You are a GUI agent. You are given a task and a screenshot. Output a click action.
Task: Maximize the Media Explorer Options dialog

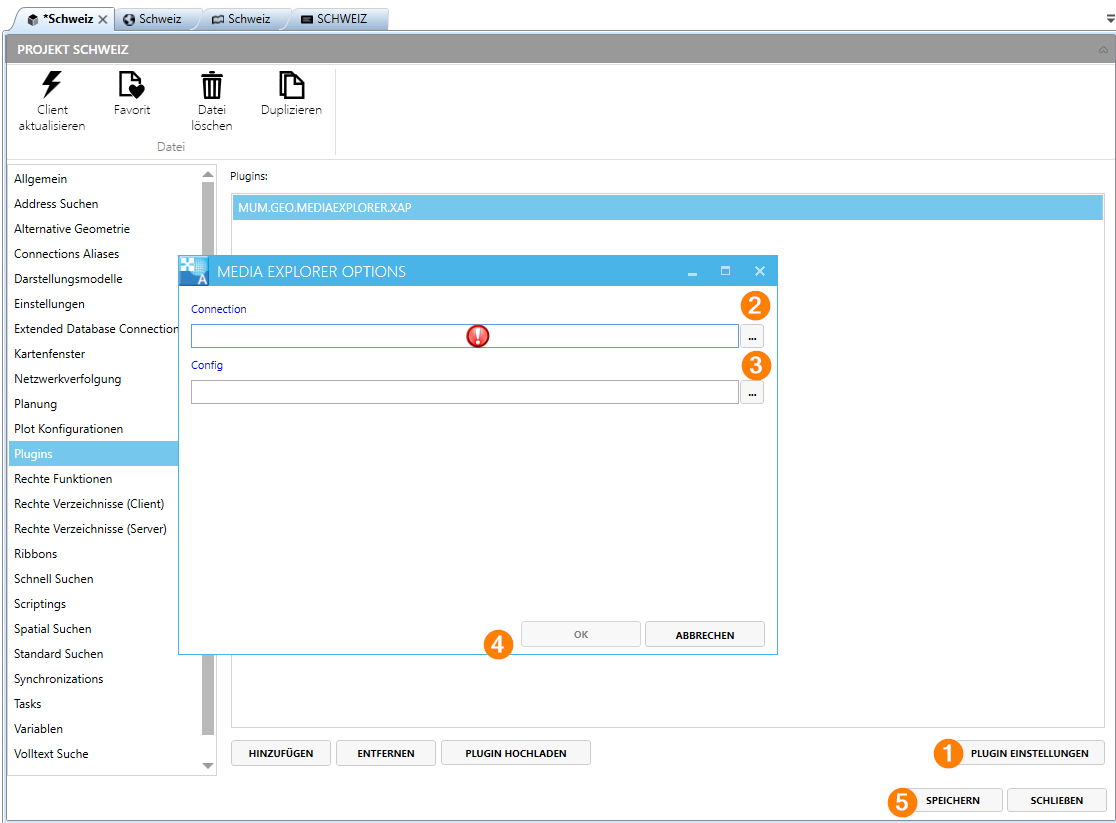point(725,271)
